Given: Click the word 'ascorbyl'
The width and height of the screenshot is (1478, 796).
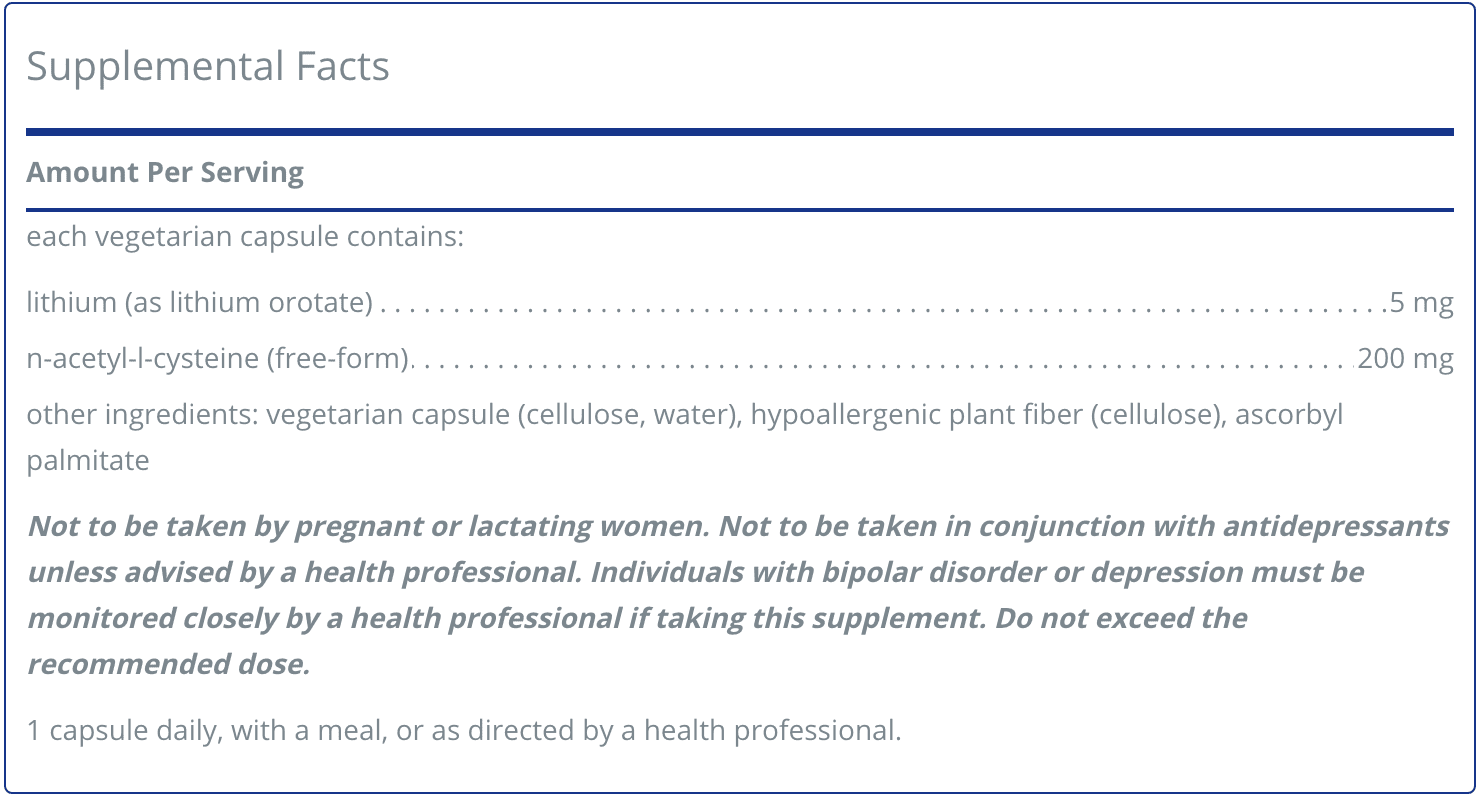Looking at the screenshot, I should point(1289,414).
